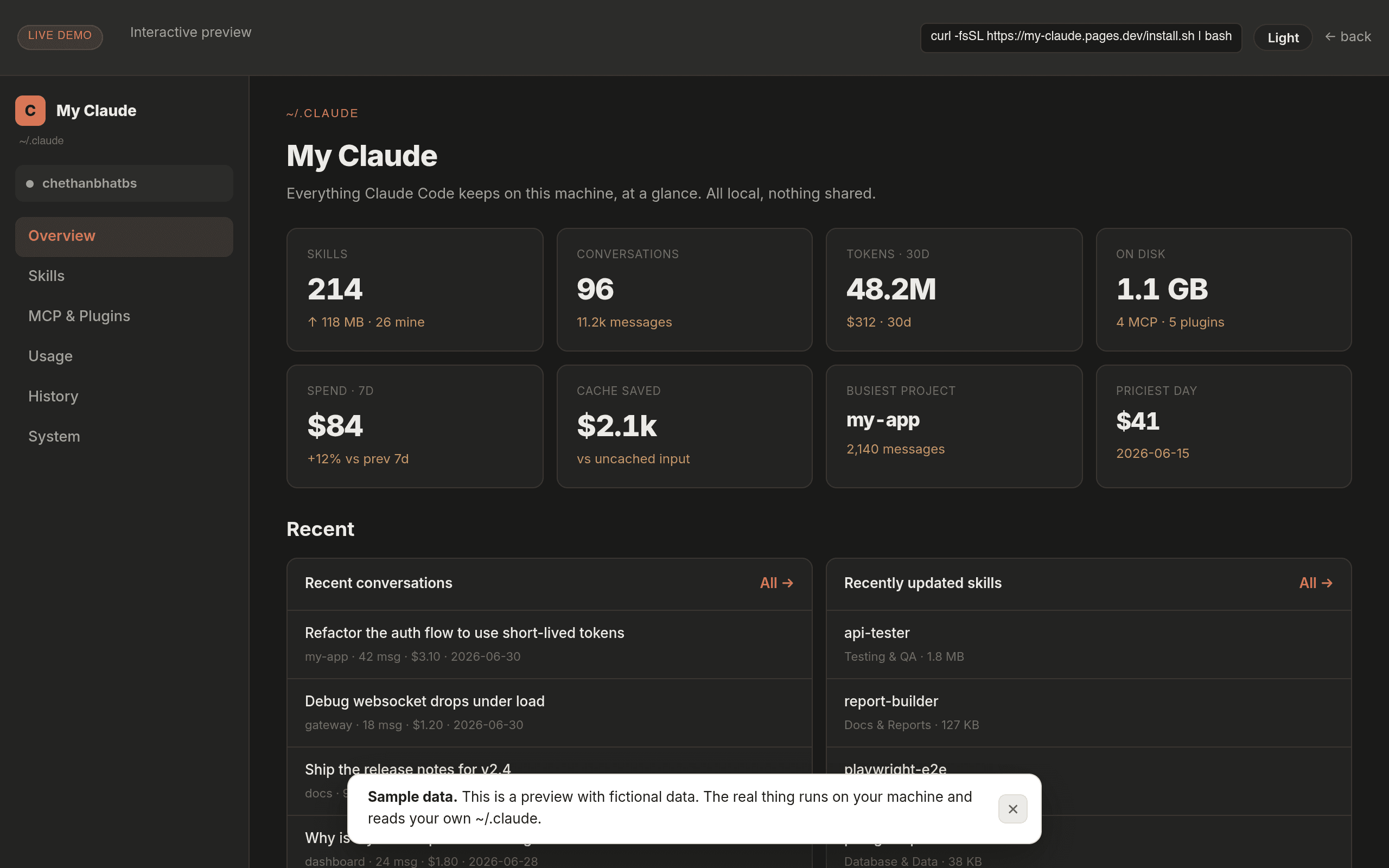Click the orange C logo icon

click(x=30, y=110)
